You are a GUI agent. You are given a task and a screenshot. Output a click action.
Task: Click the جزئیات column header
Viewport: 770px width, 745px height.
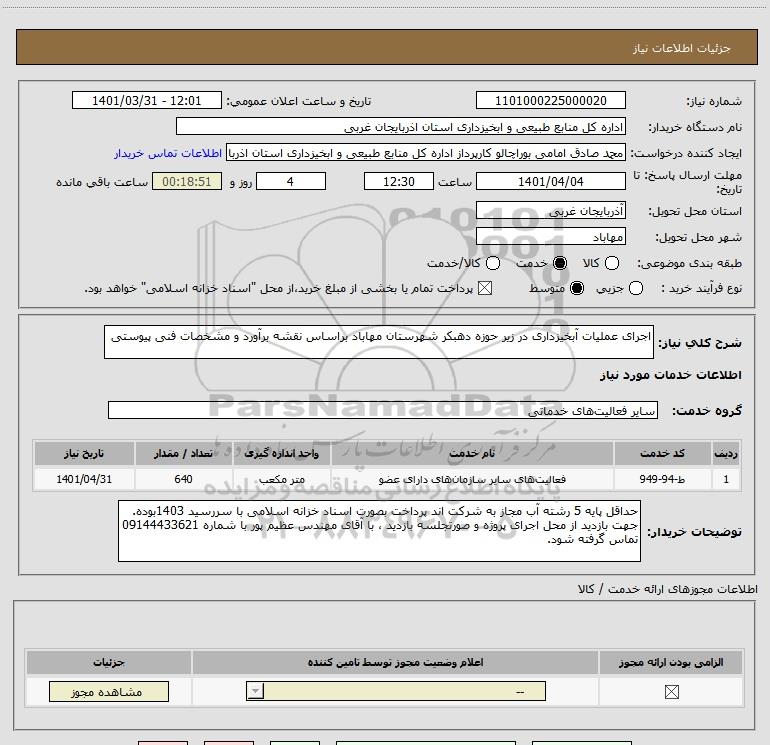109,662
